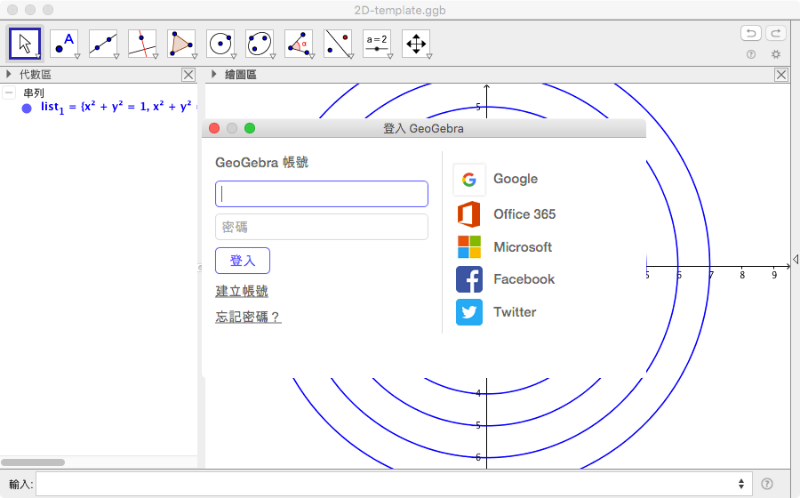Select the Ellipse conic tool
This screenshot has width=800, height=498.
coord(259,43)
